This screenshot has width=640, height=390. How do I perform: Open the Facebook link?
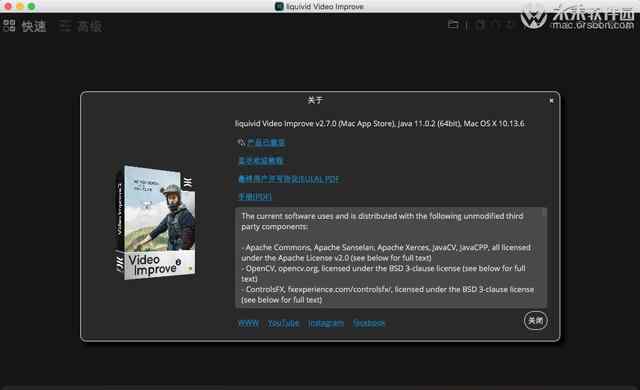point(369,323)
